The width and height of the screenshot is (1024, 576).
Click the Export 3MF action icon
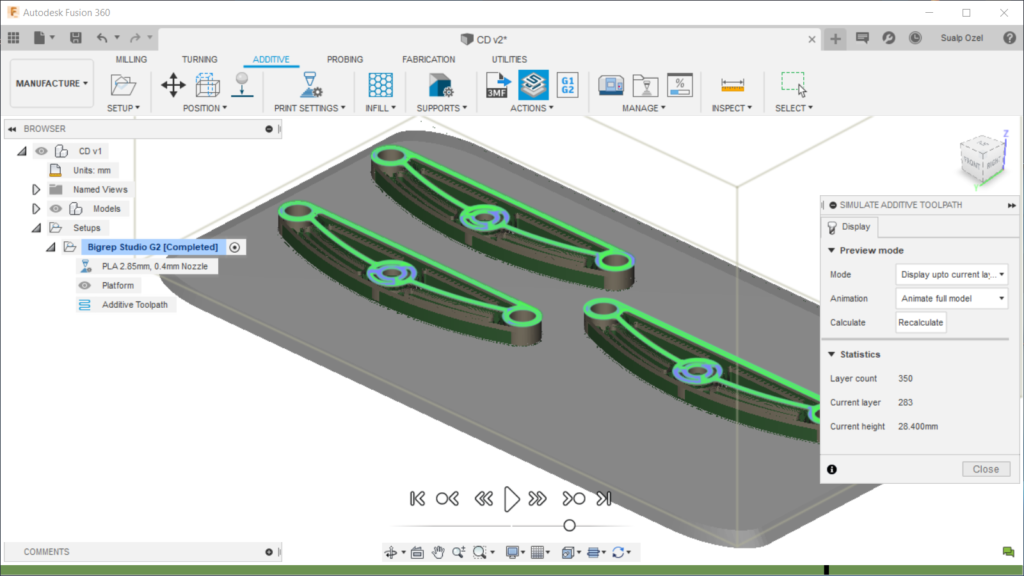496,86
